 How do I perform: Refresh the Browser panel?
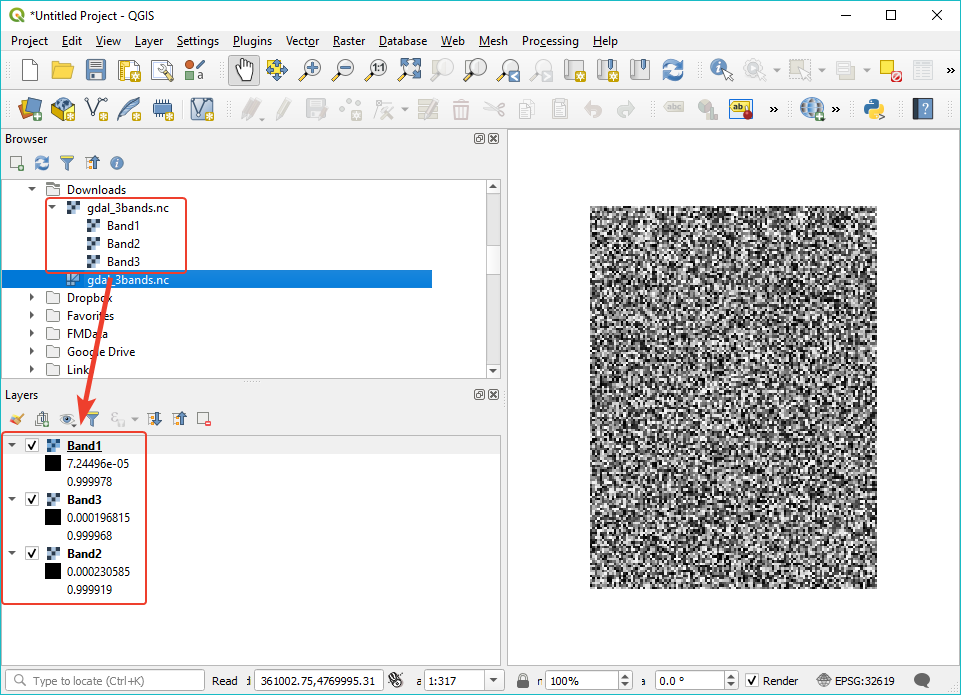(40, 162)
